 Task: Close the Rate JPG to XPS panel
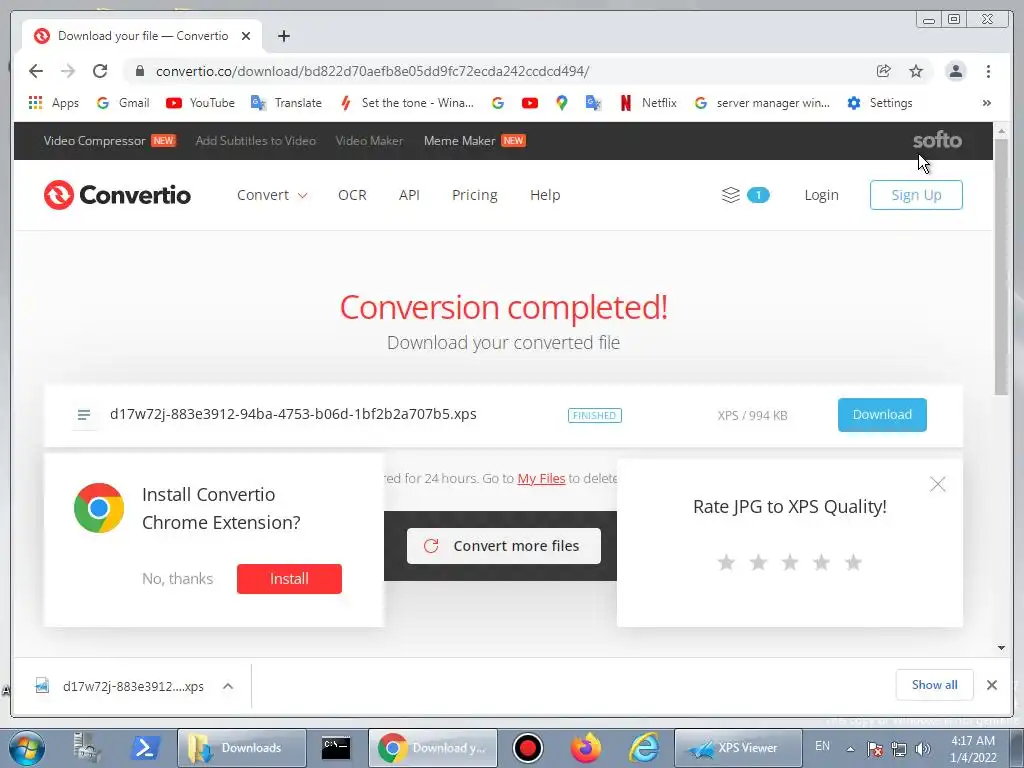(x=937, y=484)
